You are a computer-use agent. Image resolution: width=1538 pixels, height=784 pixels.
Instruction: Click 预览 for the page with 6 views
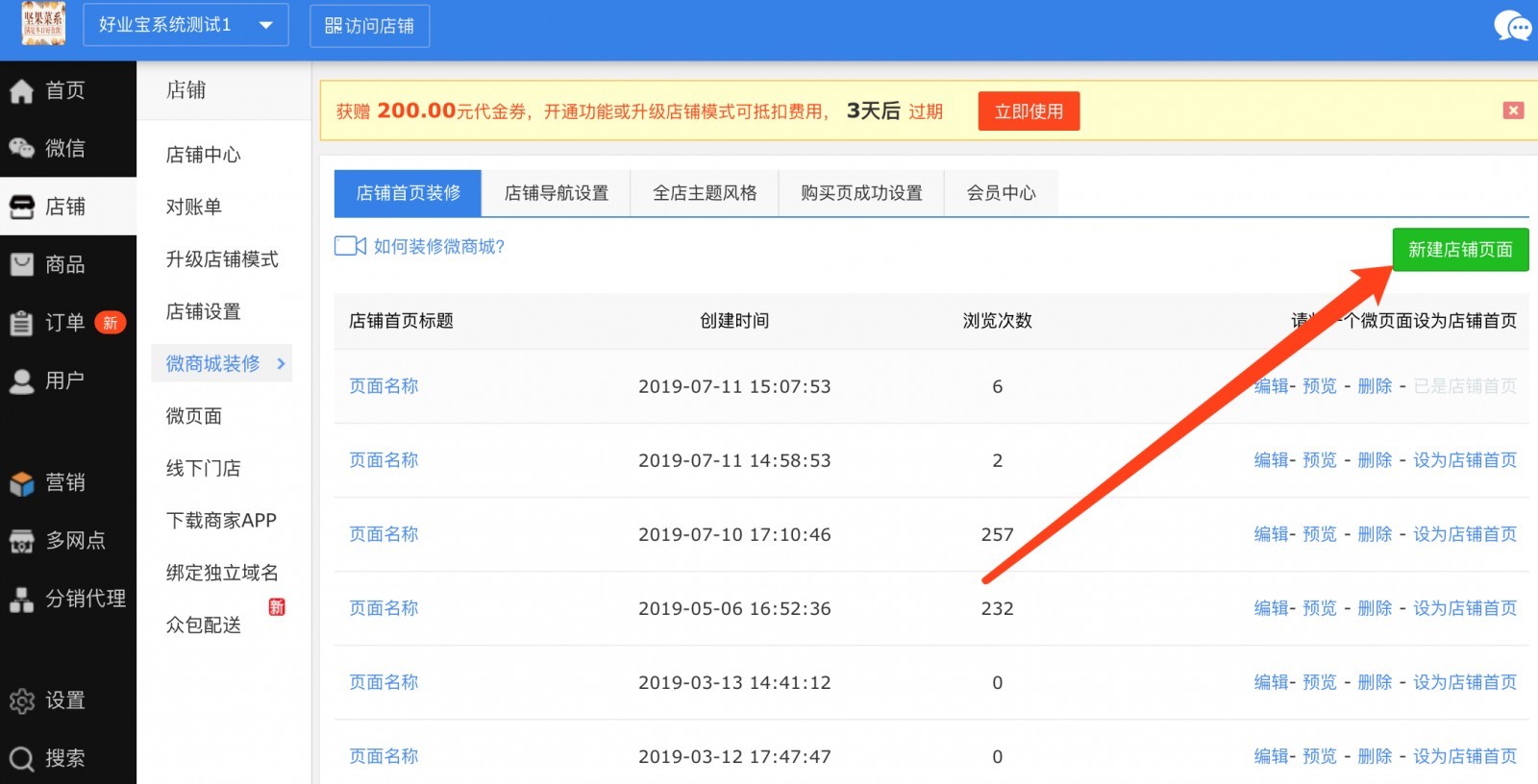pyautogui.click(x=1320, y=386)
